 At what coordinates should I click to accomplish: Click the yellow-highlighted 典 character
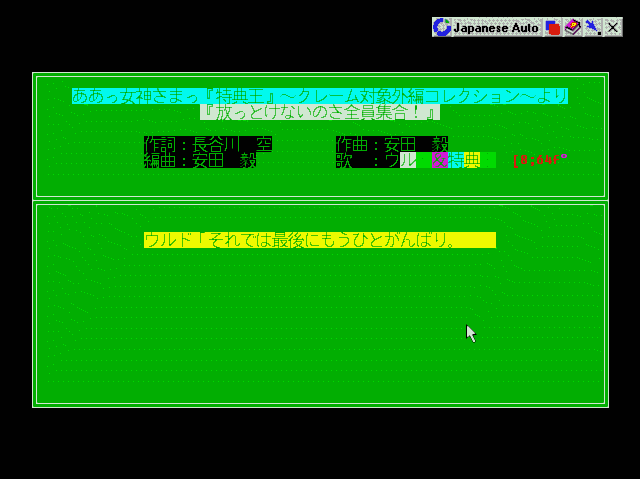click(472, 160)
